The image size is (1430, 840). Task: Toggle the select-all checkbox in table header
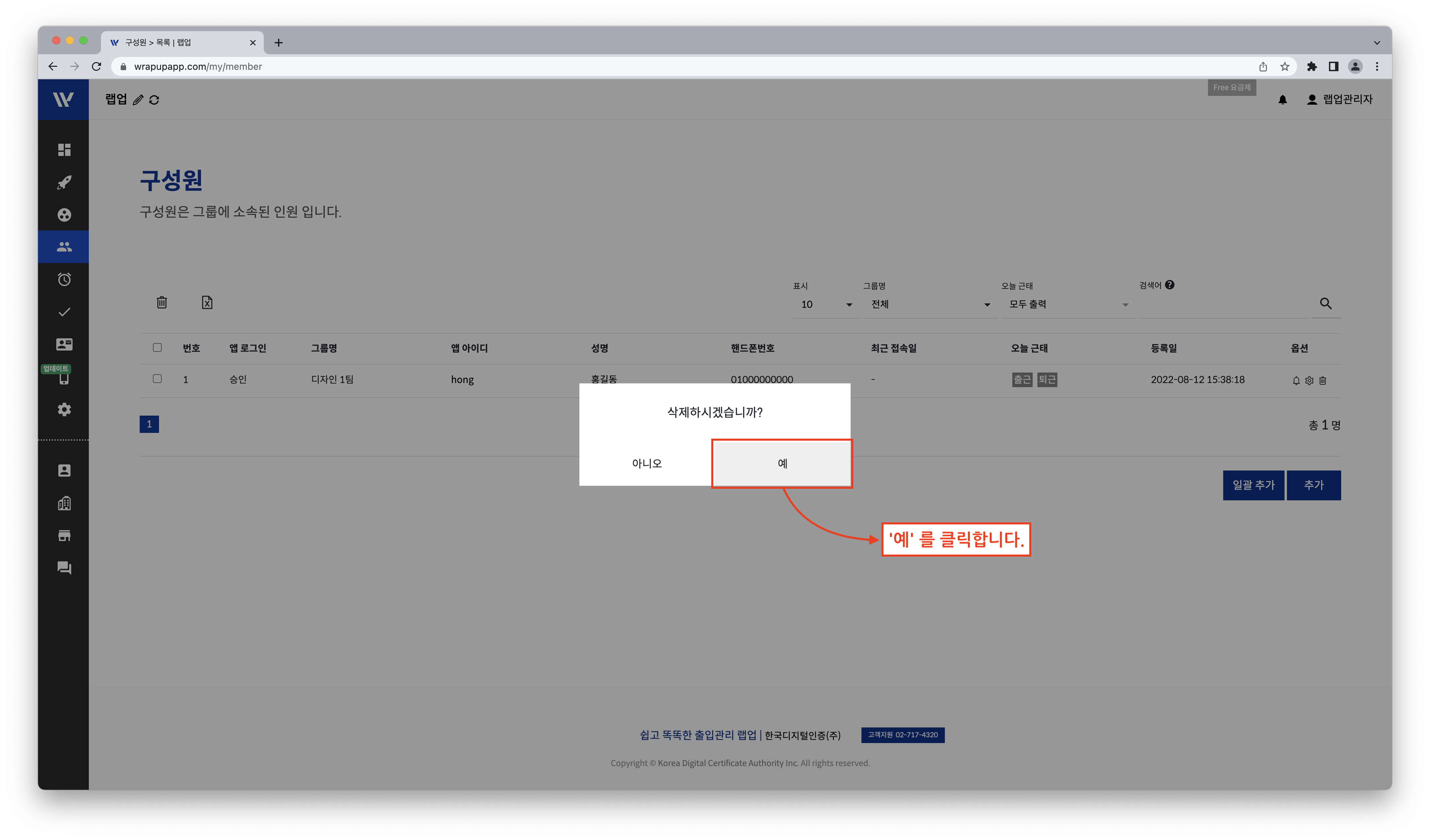157,347
